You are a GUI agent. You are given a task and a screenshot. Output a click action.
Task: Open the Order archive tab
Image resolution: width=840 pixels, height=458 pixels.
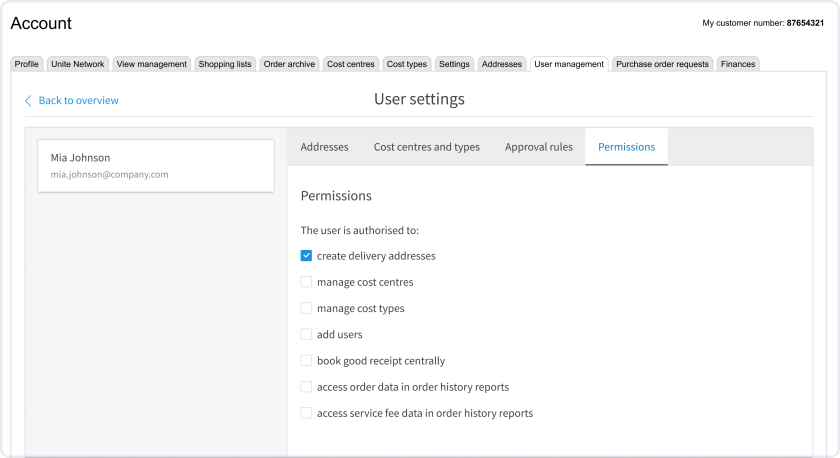pyautogui.click(x=289, y=64)
